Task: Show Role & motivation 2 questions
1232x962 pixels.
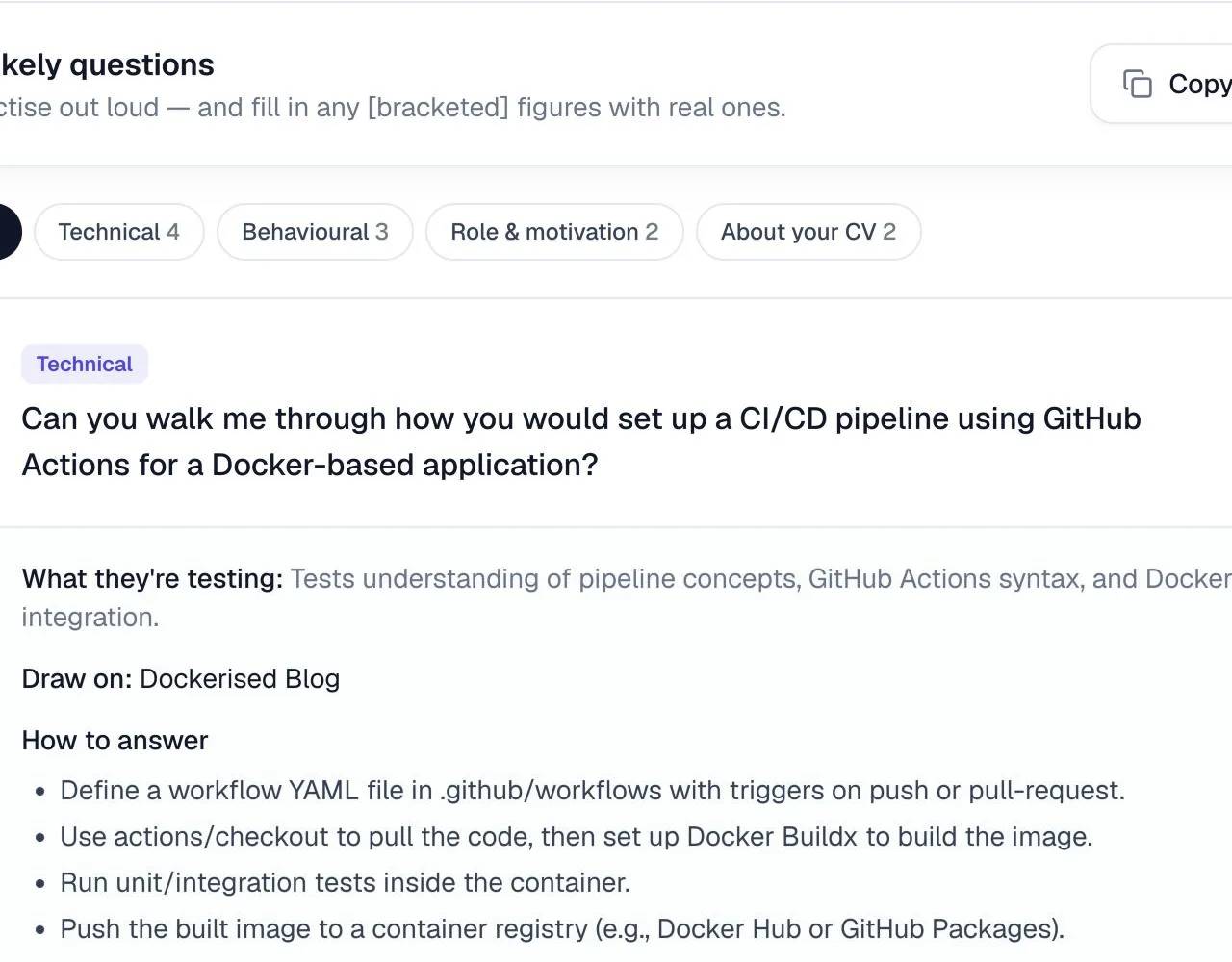Action: click(554, 232)
